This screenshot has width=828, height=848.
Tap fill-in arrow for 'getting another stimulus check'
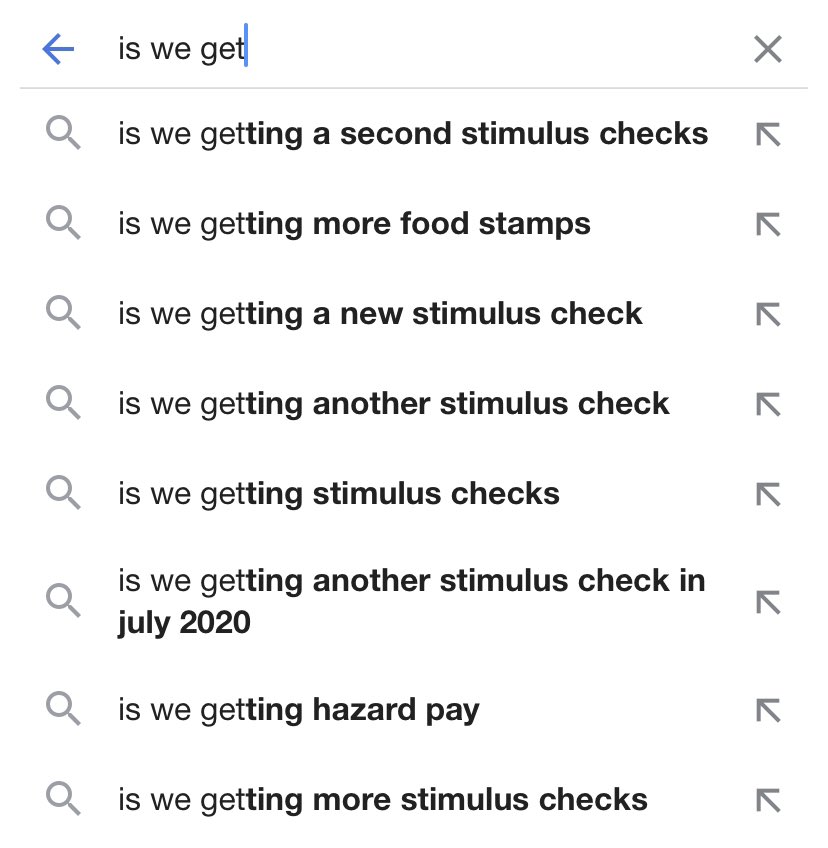coord(767,404)
